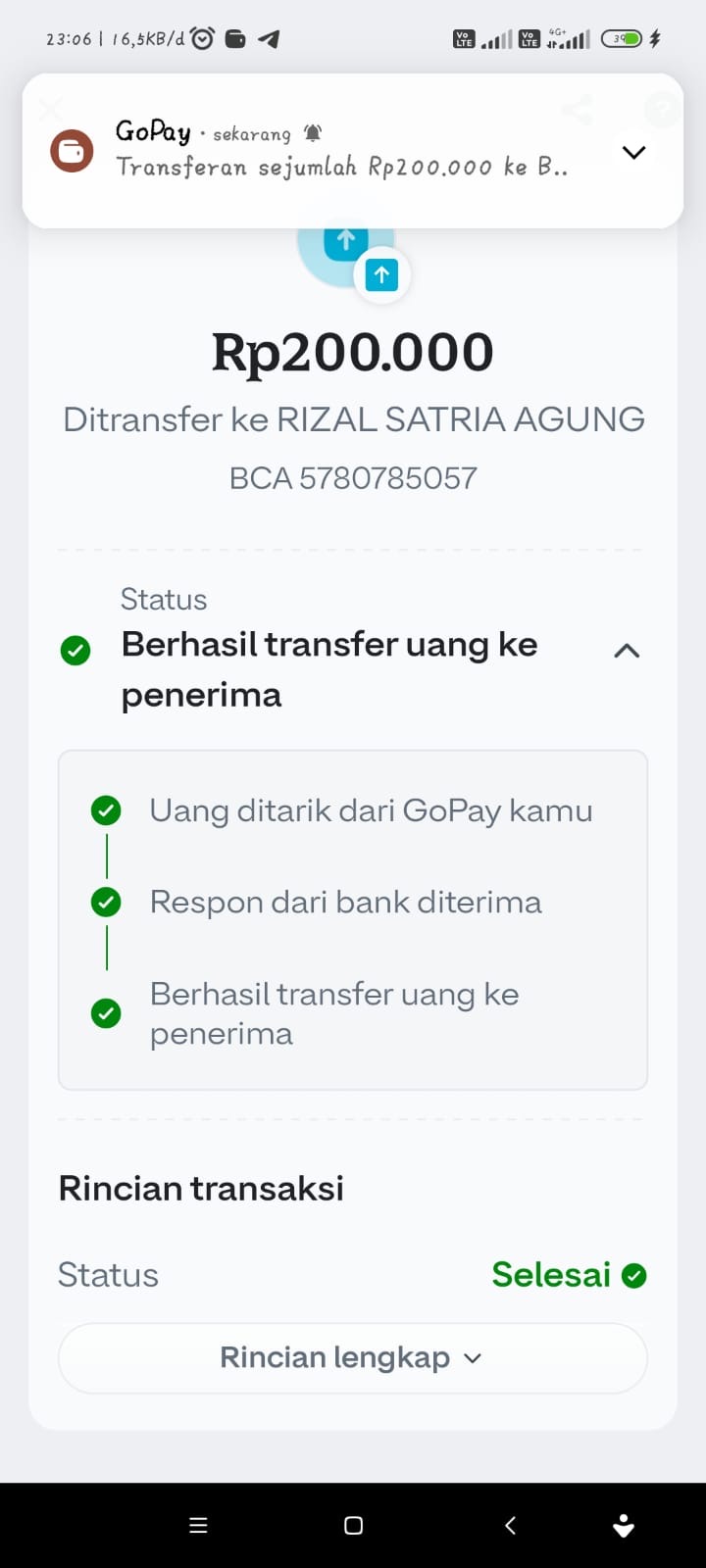Tap the GoPay wallet notification icon

pyautogui.click(x=72, y=152)
